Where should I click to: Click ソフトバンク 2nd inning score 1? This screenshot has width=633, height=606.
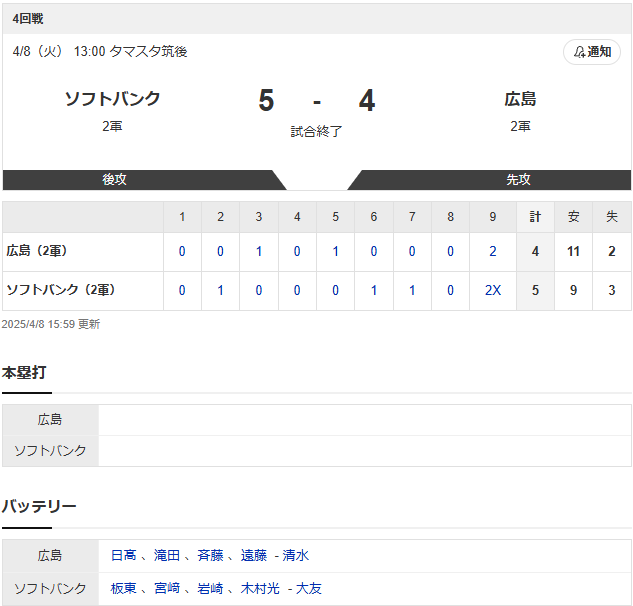(x=220, y=290)
